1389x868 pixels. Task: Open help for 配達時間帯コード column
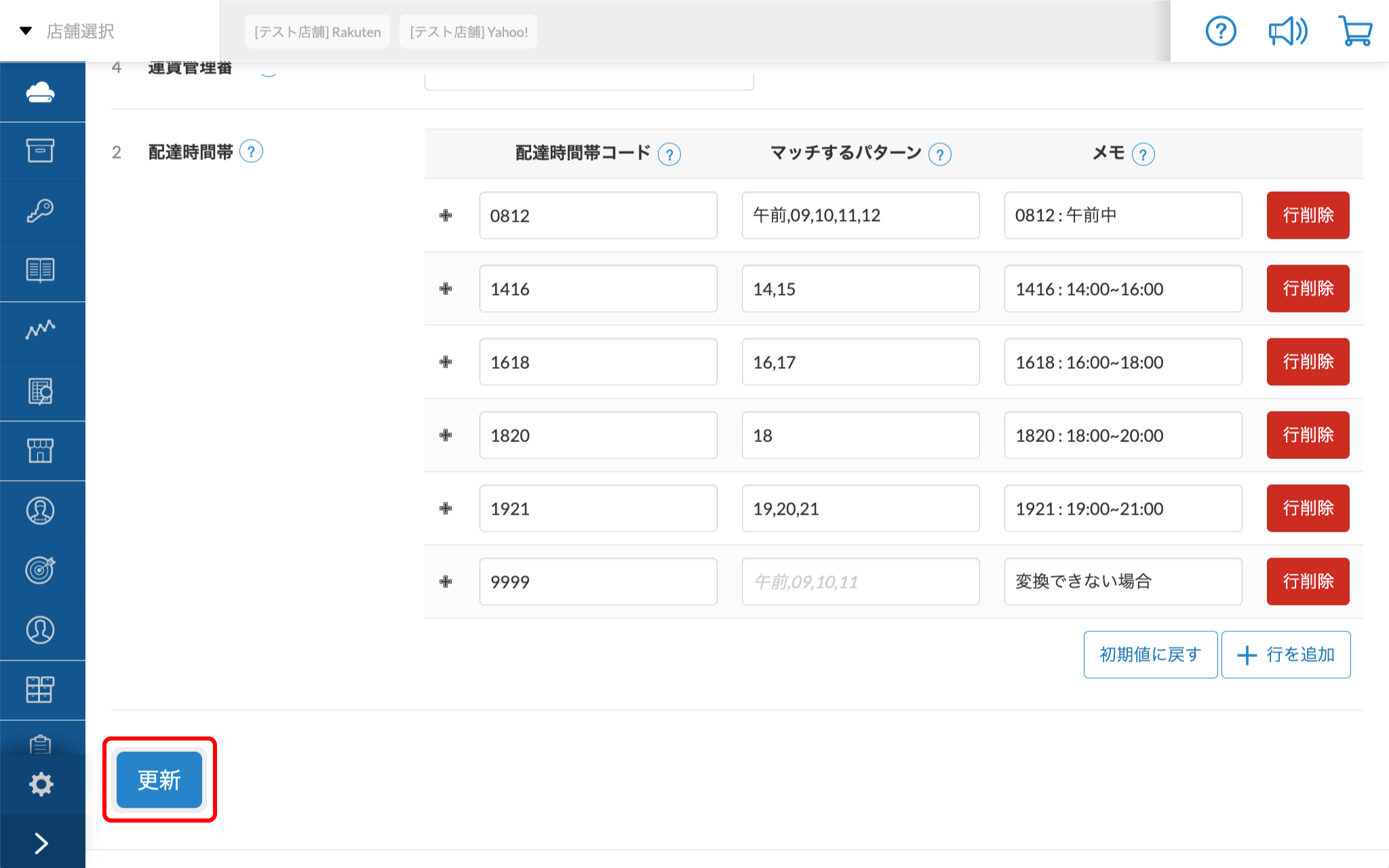point(669,154)
